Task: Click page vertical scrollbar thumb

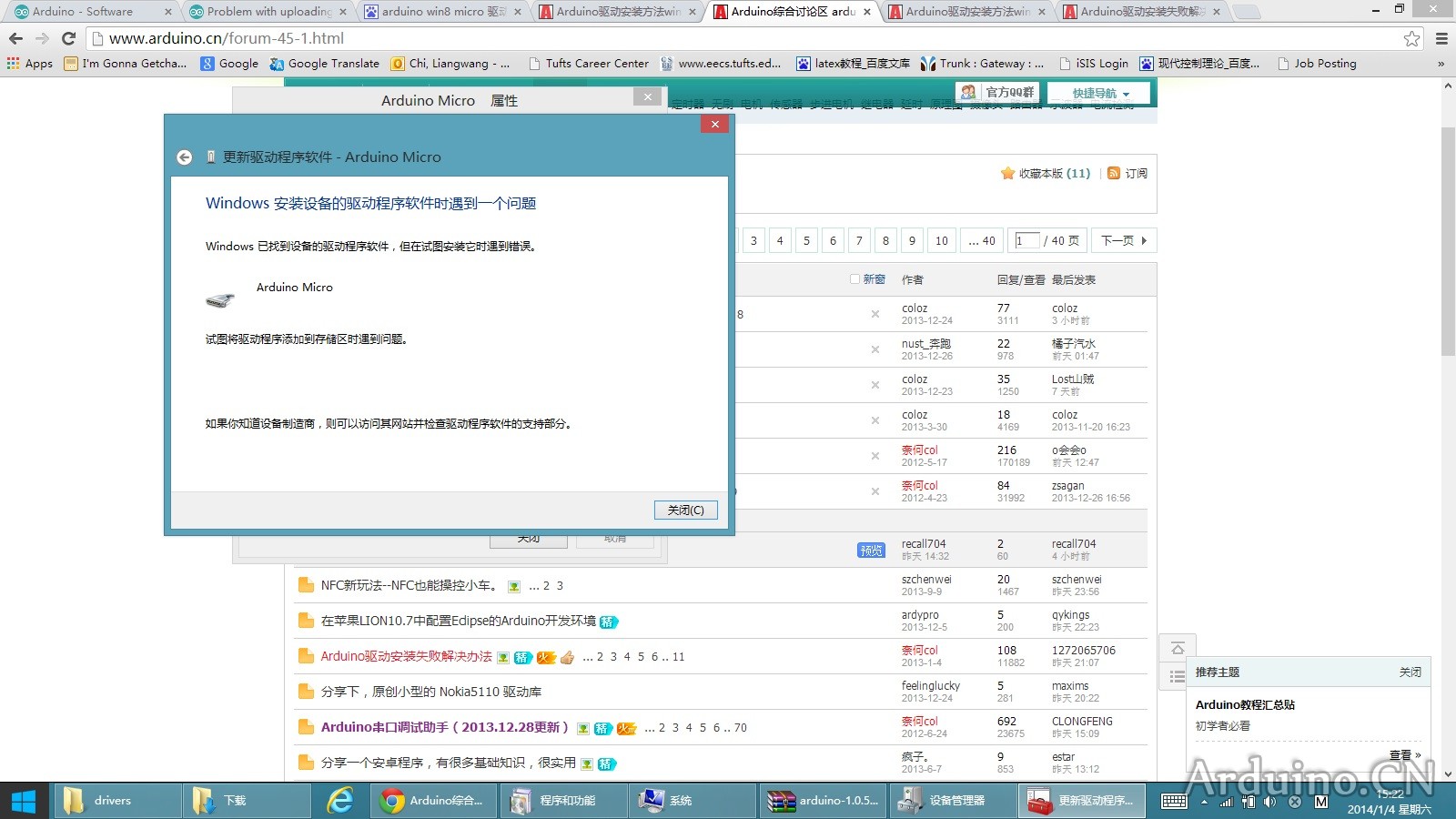Action: (1448, 241)
